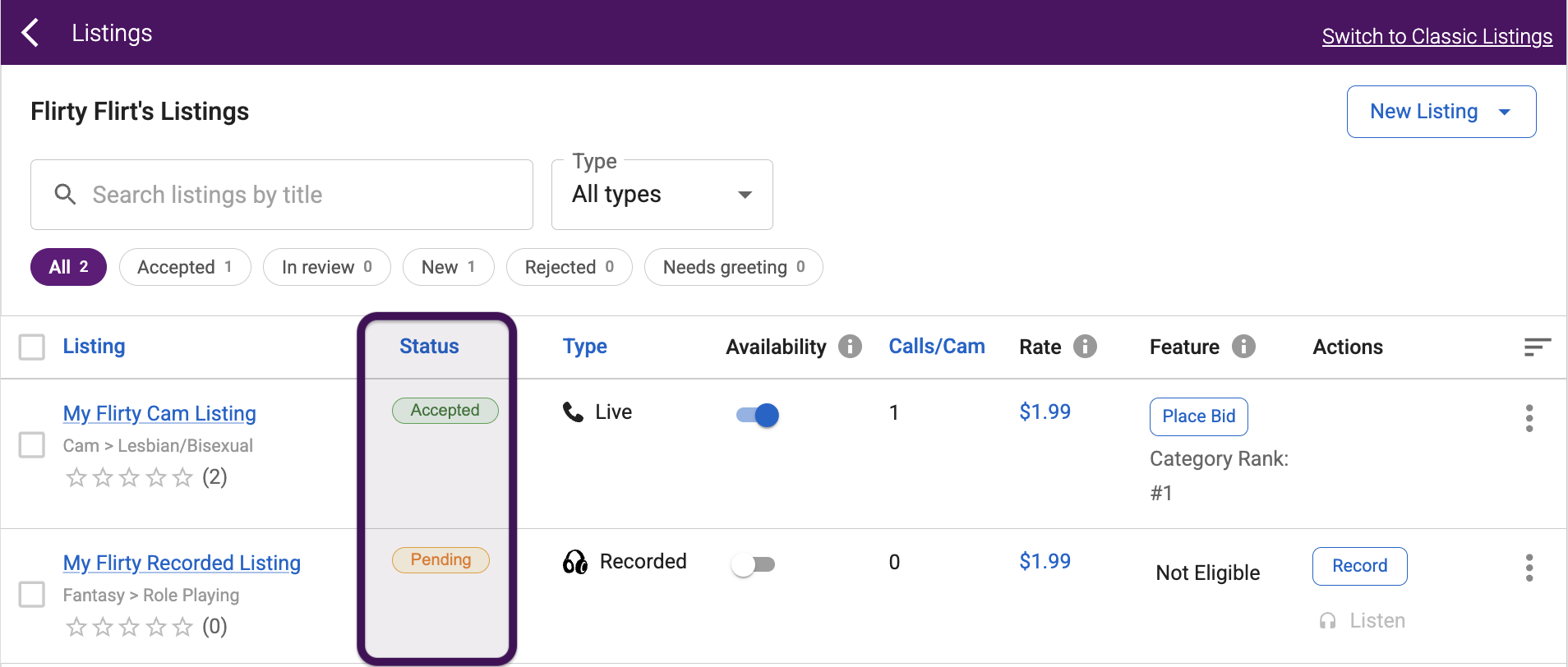Click the Fantasy > Role Playing category text
The image size is (1568, 667).
151,596
